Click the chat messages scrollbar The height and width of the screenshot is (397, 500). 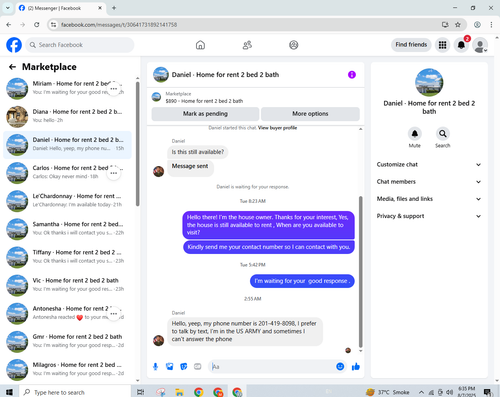[x=360, y=272]
